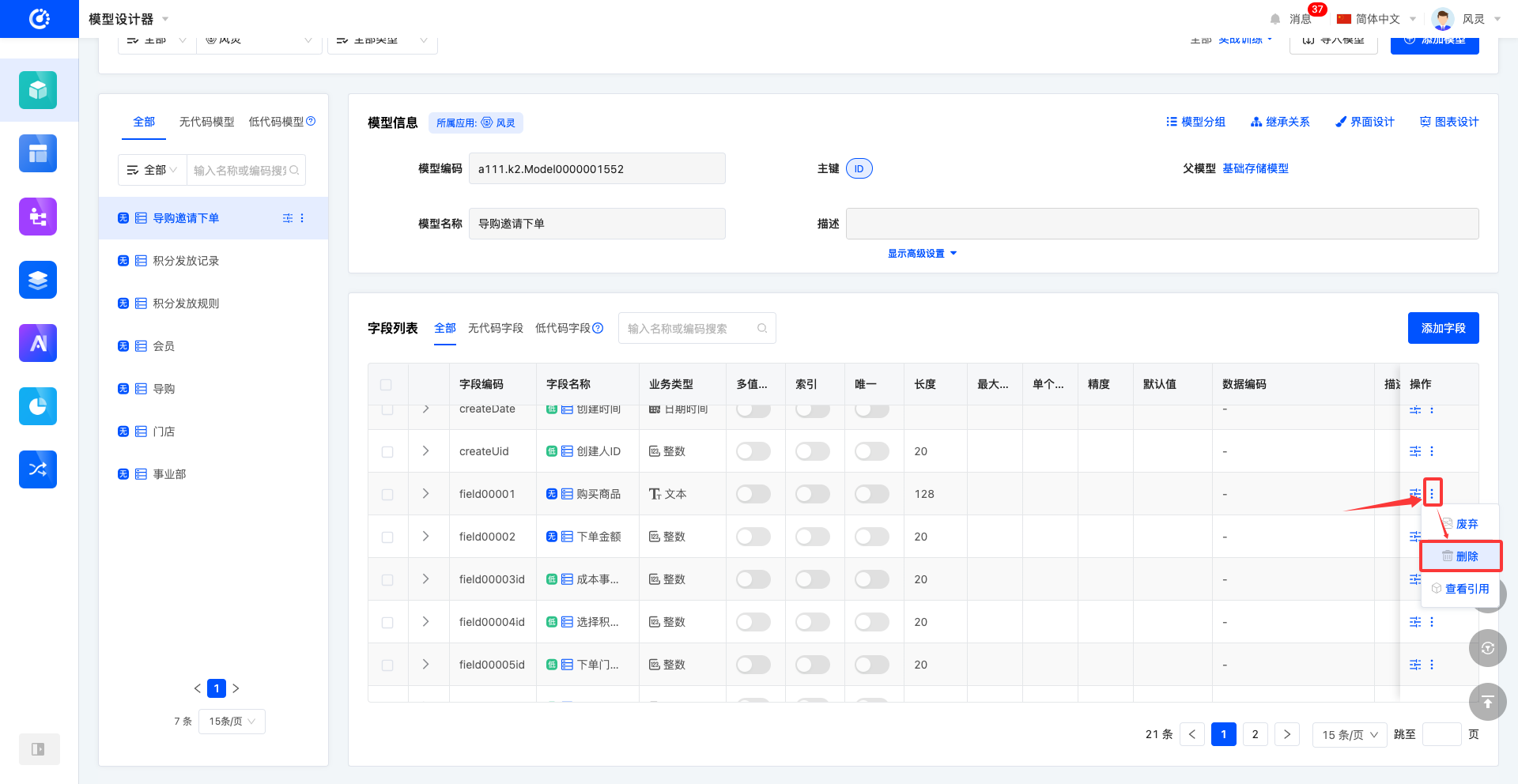Open the 模型设计器 title dropdown
The image size is (1518, 784).
point(129,19)
